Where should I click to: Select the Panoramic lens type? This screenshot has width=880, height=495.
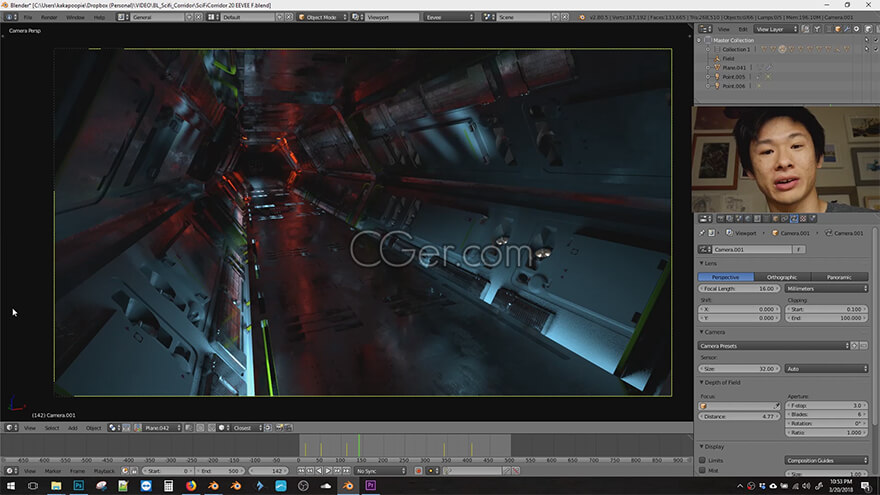(839, 277)
